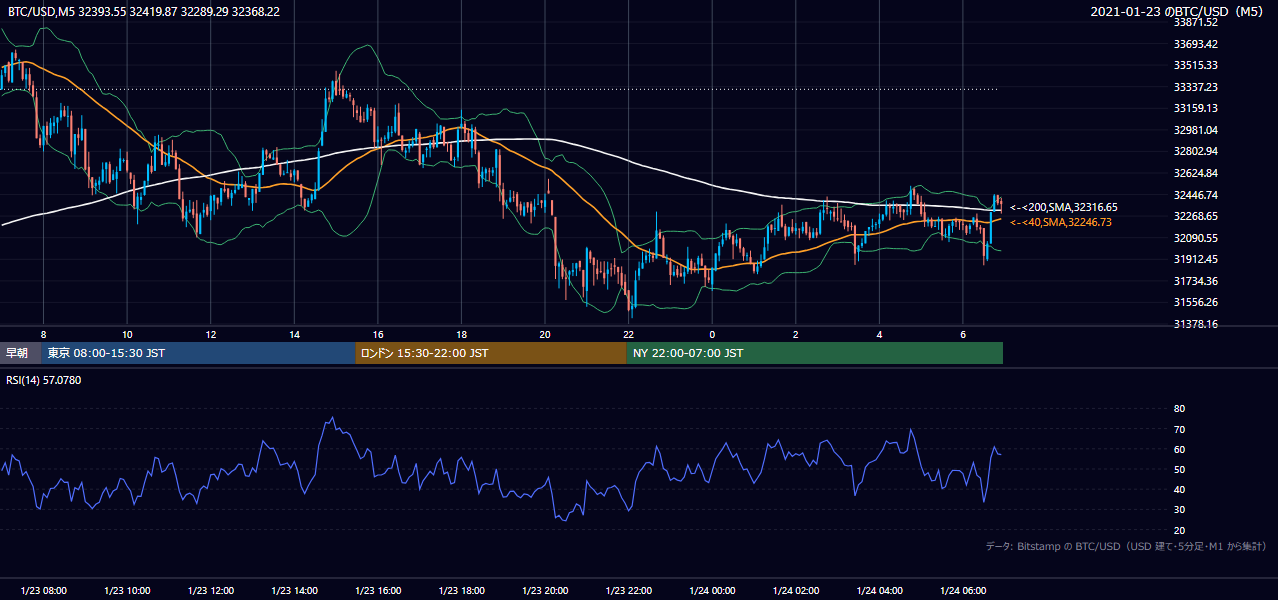The height and width of the screenshot is (600, 1278).
Task: Click the 1/23 14:00 date axis label
Action: [295, 590]
